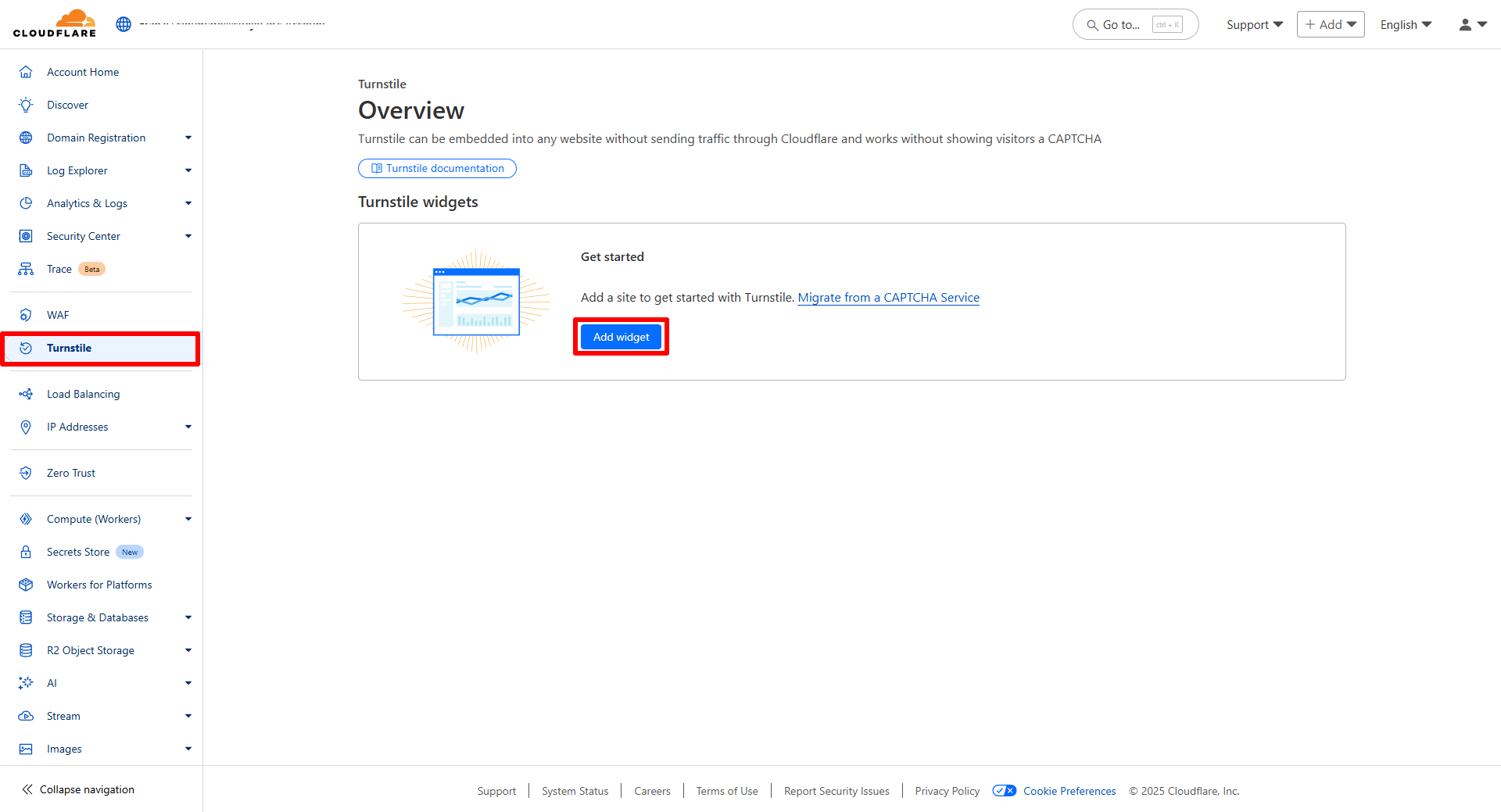Screen dimensions: 1501x812
Task: Click the Domain Registration globe icon
Action: [26, 138]
